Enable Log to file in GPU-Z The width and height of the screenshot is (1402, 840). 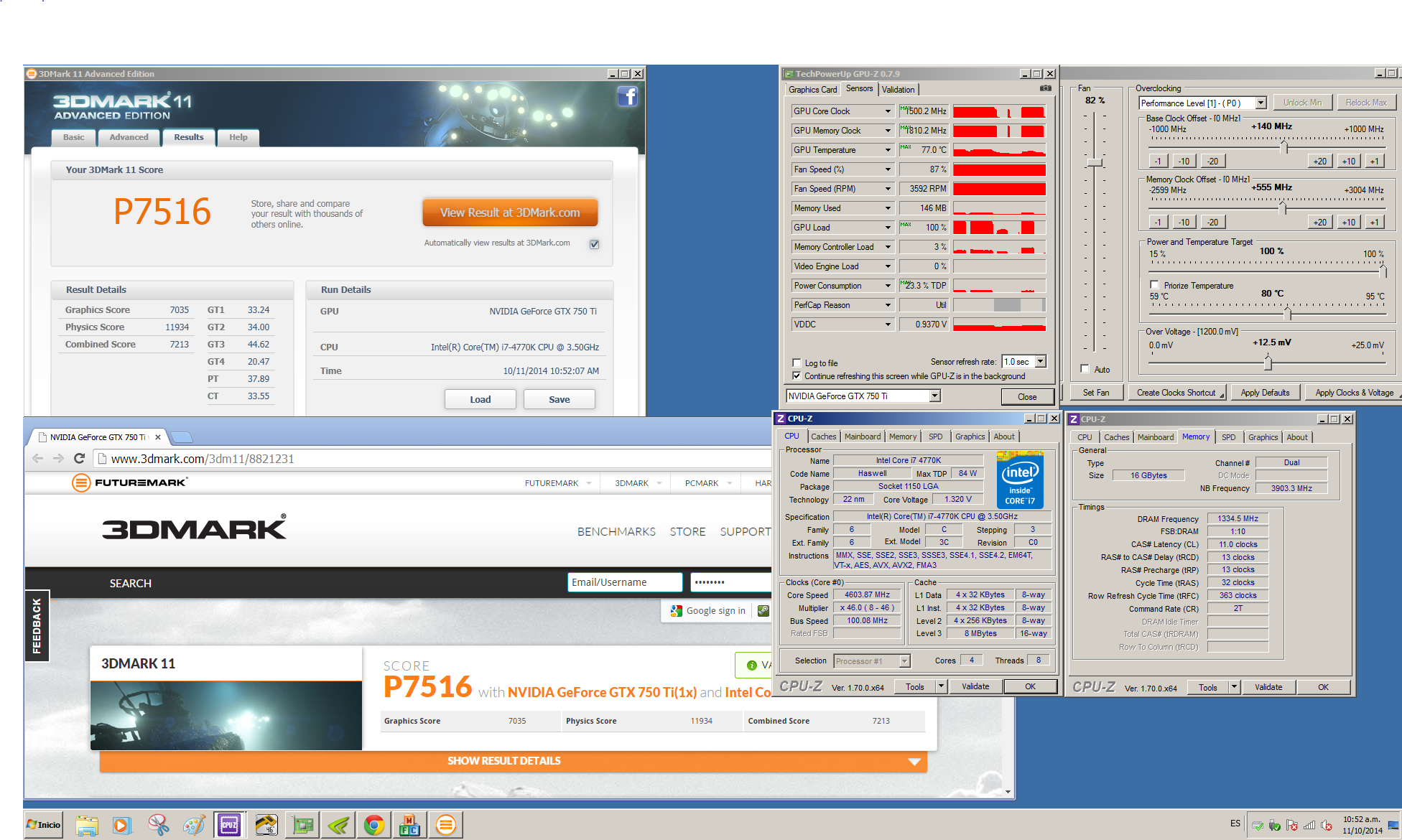pos(797,363)
